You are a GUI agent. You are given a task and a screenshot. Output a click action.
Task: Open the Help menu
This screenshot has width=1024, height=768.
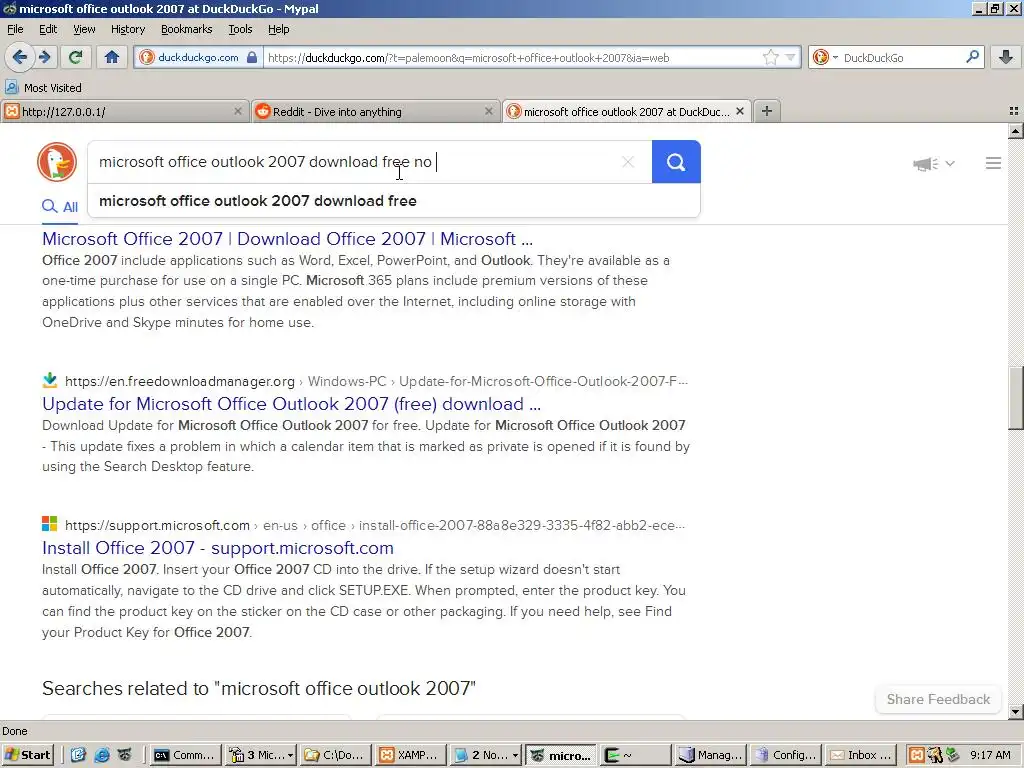coord(279,29)
